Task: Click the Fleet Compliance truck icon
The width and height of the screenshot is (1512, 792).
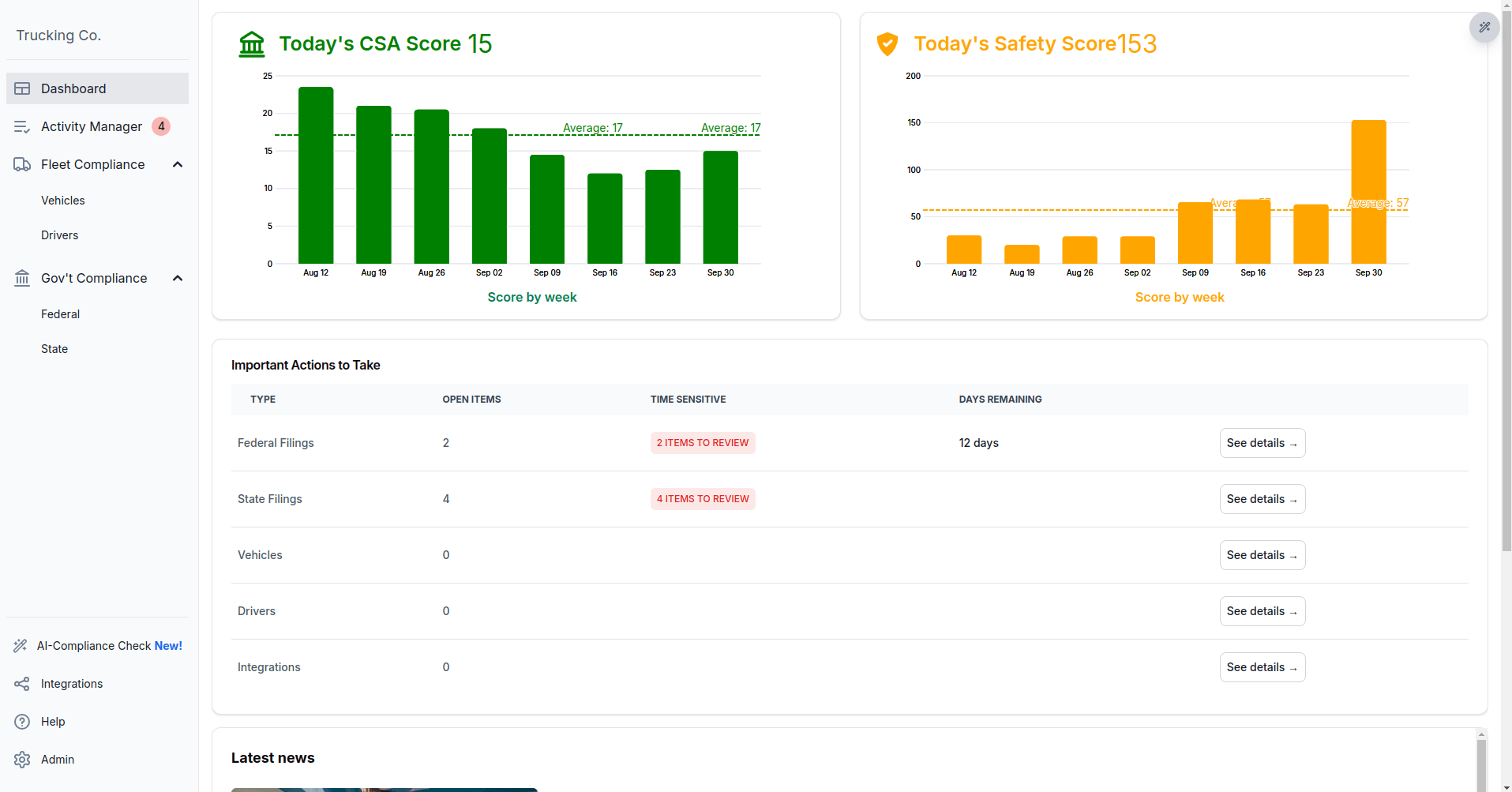Action: click(x=22, y=164)
